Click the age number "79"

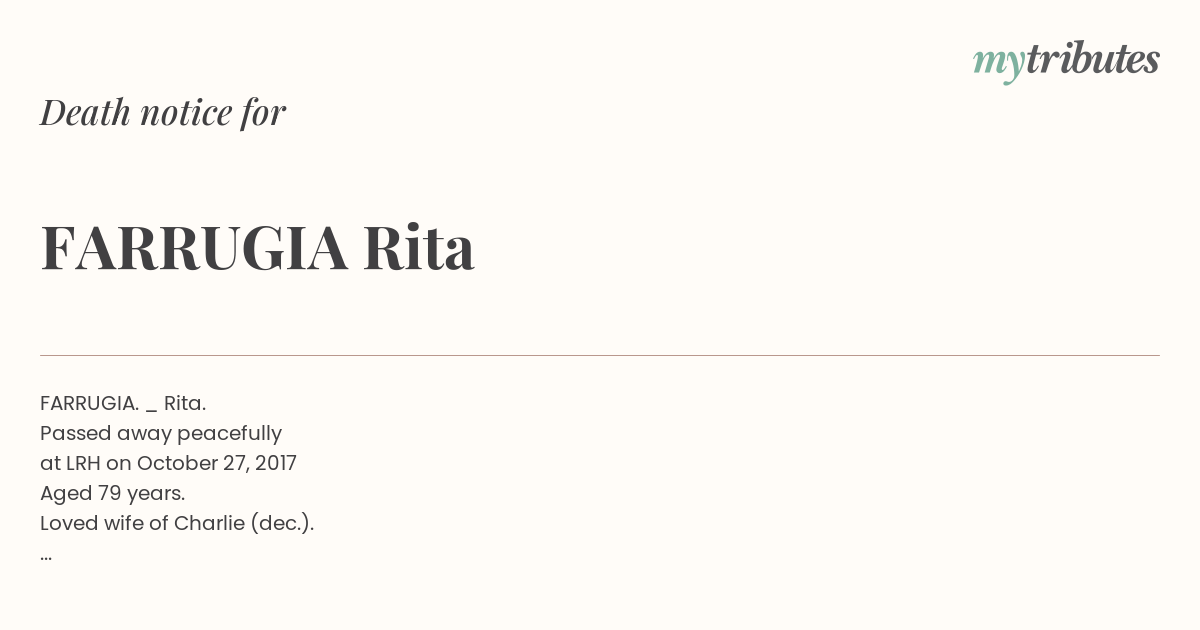pos(109,493)
